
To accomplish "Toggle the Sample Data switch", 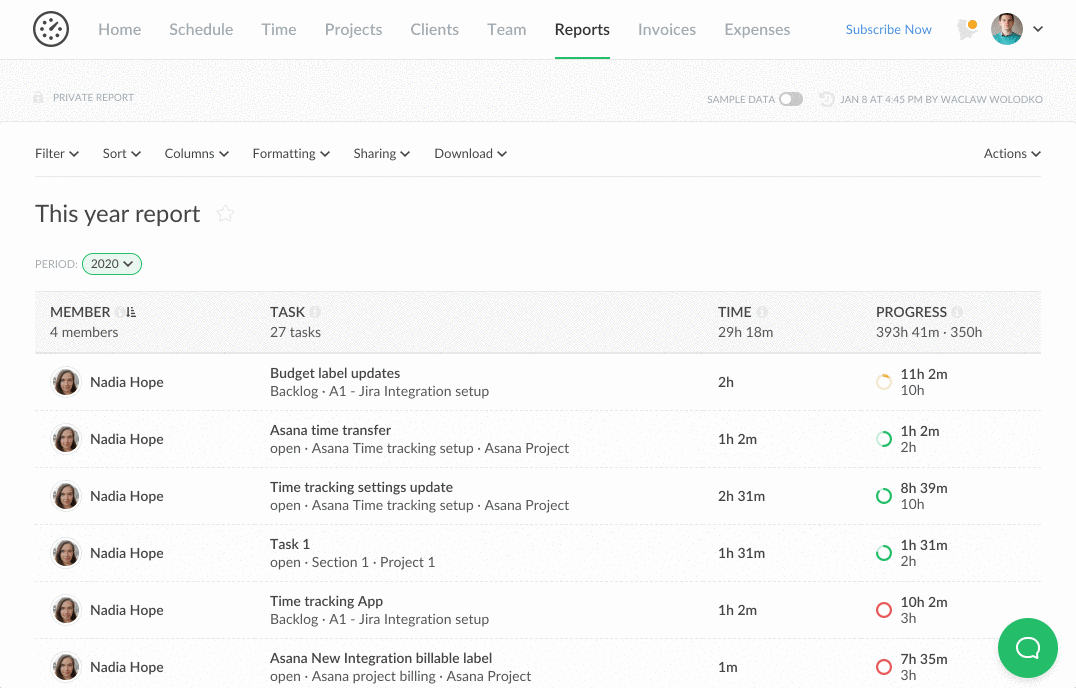I will point(790,99).
